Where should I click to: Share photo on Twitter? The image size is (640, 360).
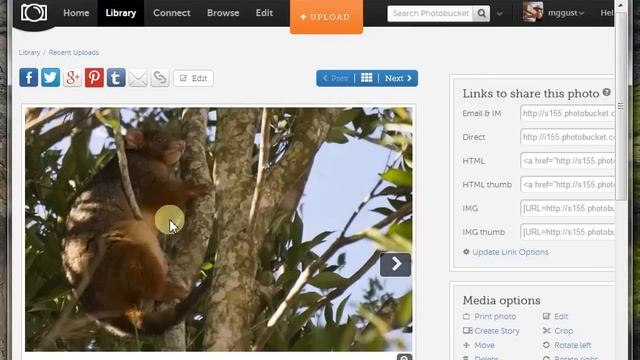click(51, 78)
